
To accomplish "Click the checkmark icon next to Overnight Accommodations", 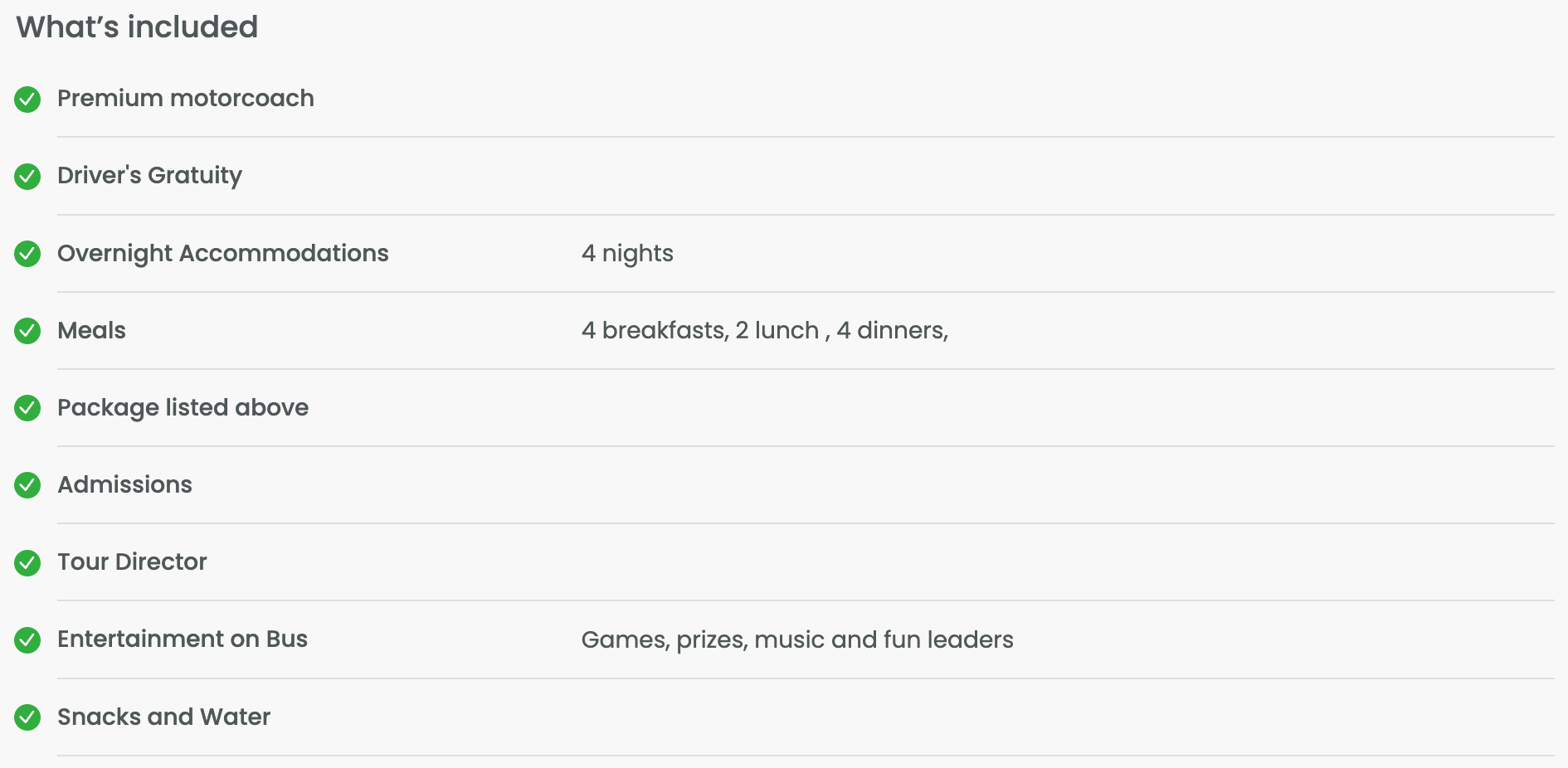I will click(x=27, y=254).
